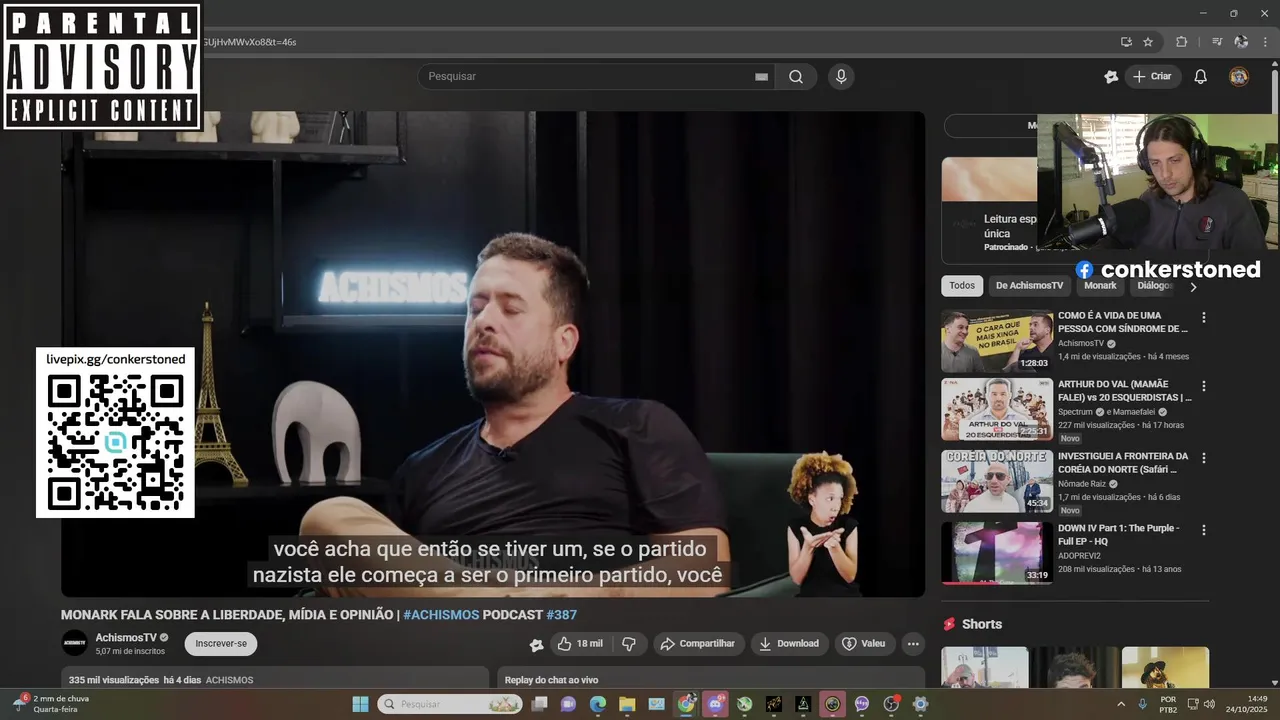Open OBS Studio from taskbar

pos(891,704)
